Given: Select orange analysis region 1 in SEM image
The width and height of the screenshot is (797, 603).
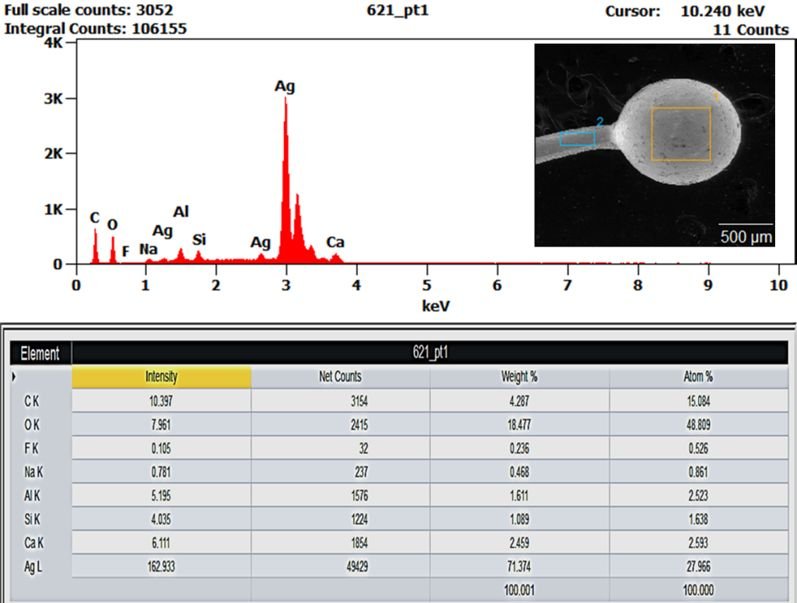Looking at the screenshot, I should (x=681, y=134).
